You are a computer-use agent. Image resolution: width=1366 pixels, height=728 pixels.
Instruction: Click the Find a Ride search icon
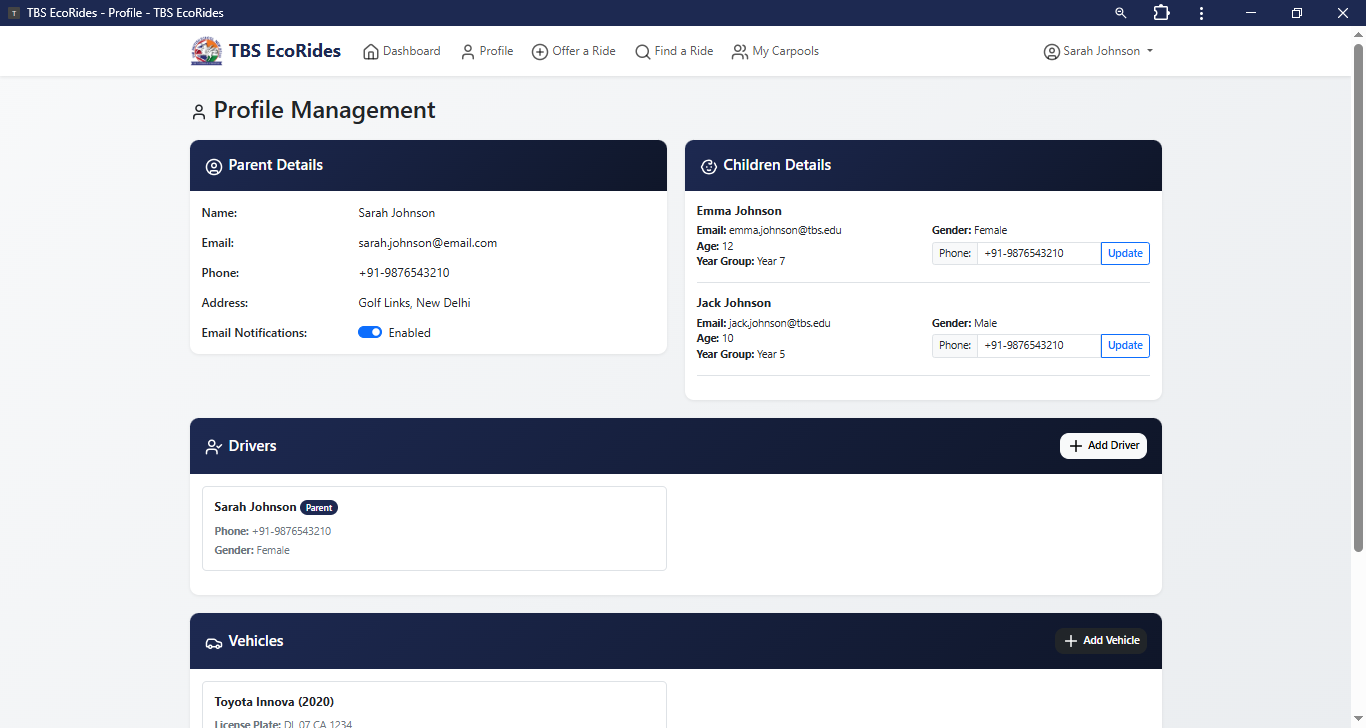point(643,52)
